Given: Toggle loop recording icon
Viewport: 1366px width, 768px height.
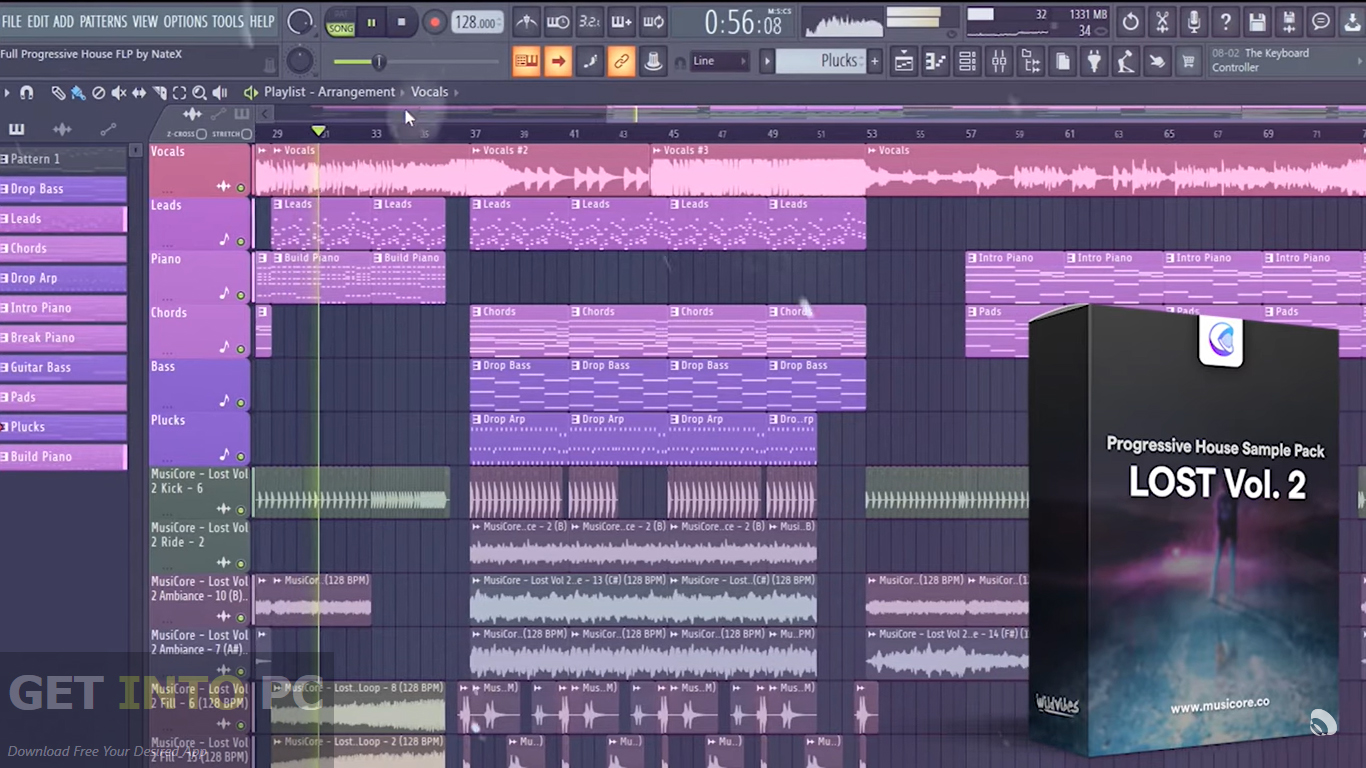Looking at the screenshot, I should point(653,21).
